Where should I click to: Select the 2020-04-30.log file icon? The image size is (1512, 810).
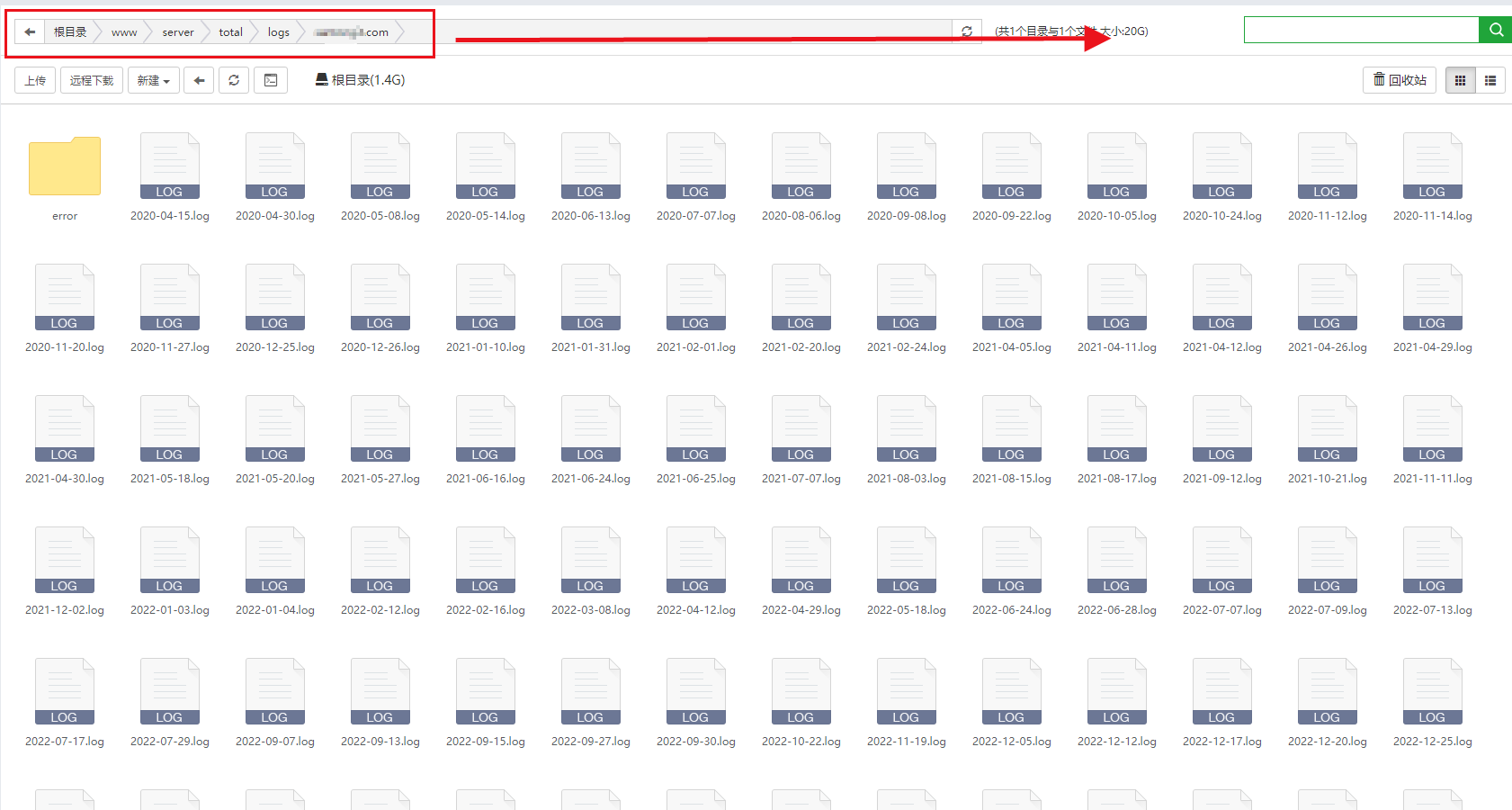(x=274, y=166)
